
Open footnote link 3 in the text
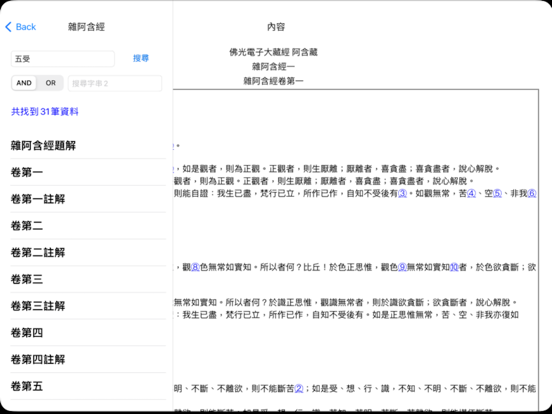click(x=402, y=193)
